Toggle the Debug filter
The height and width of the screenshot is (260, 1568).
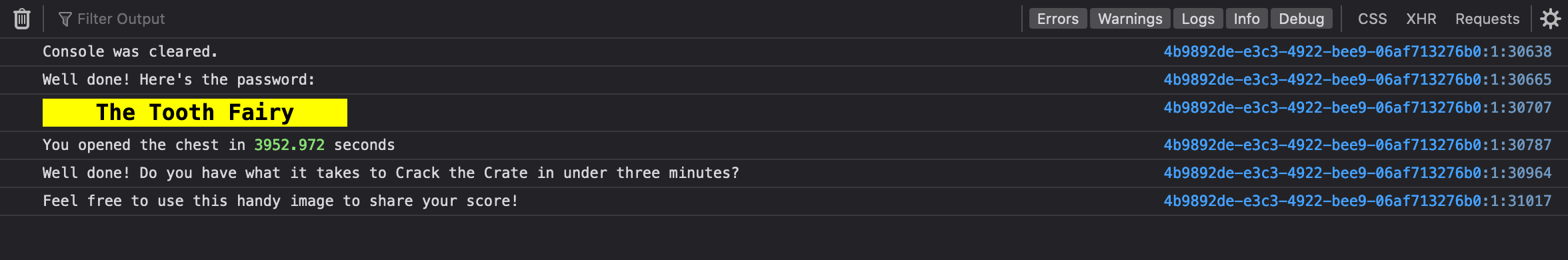[x=1301, y=19]
